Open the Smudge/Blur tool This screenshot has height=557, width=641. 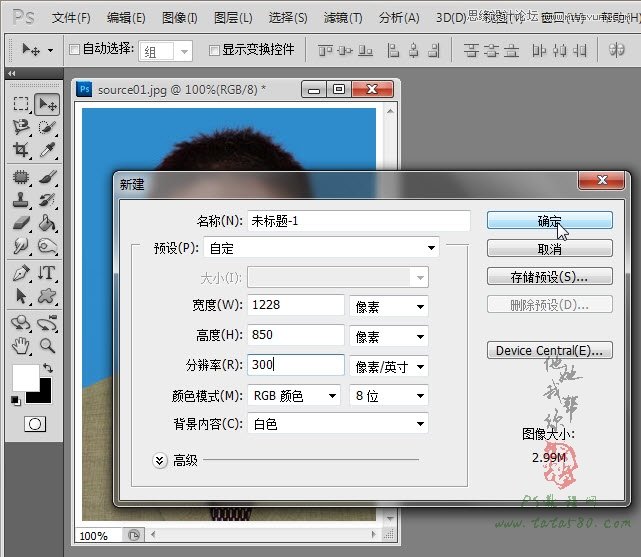21,246
